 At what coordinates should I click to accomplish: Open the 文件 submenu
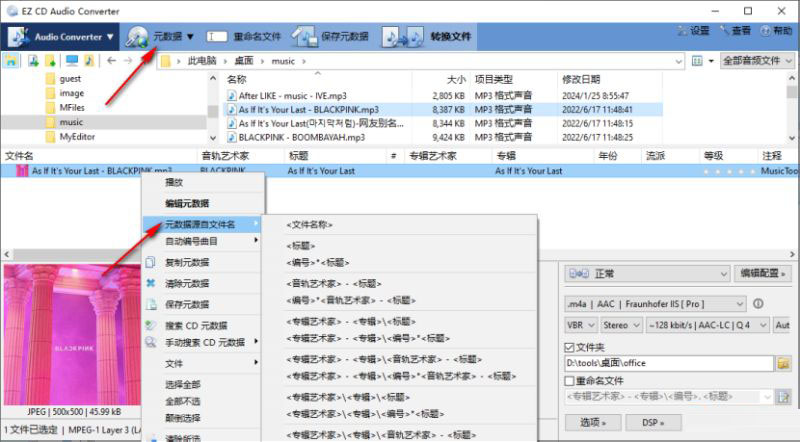coord(203,363)
